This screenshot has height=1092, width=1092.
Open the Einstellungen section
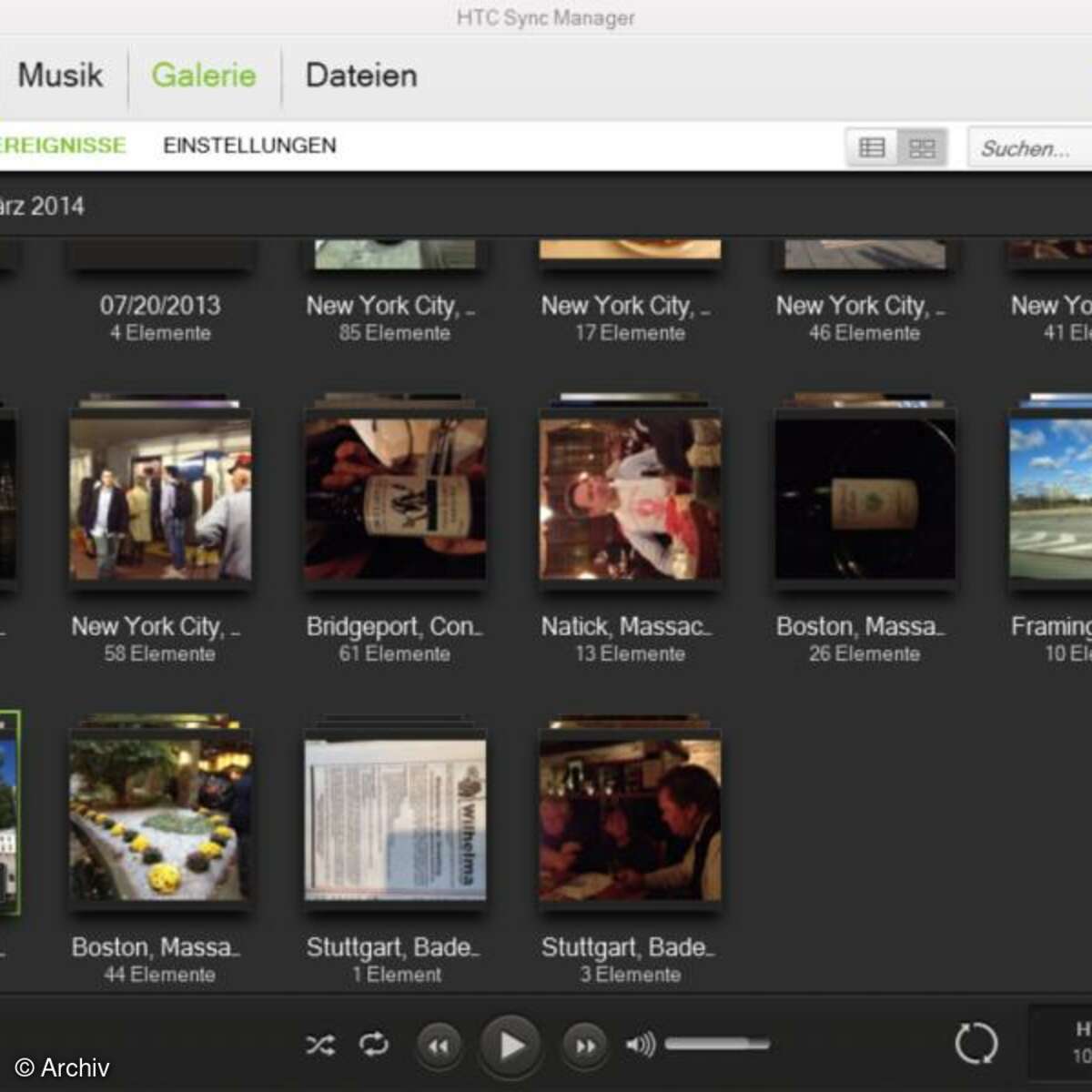249,146
